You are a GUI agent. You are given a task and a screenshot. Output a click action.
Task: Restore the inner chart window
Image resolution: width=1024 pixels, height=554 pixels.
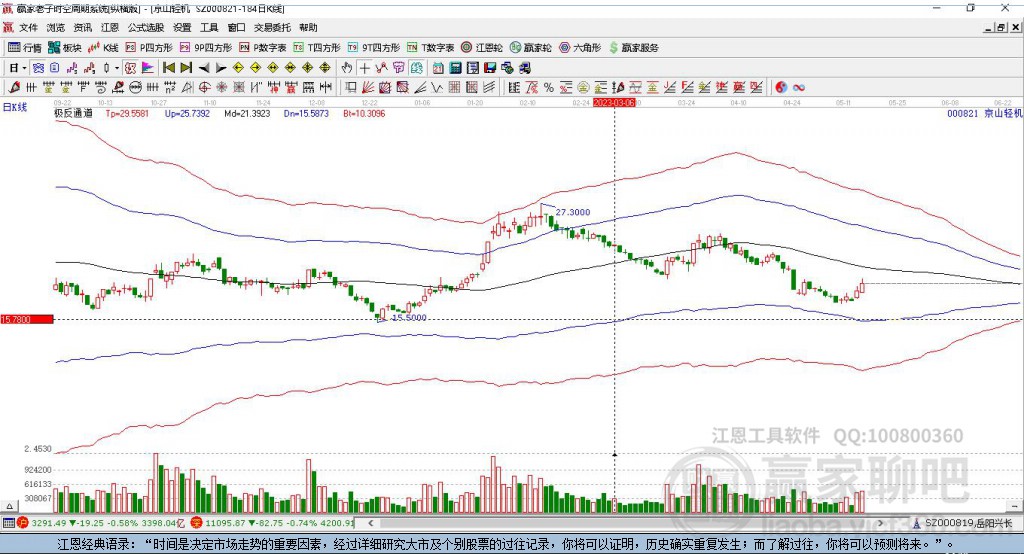1001,27
